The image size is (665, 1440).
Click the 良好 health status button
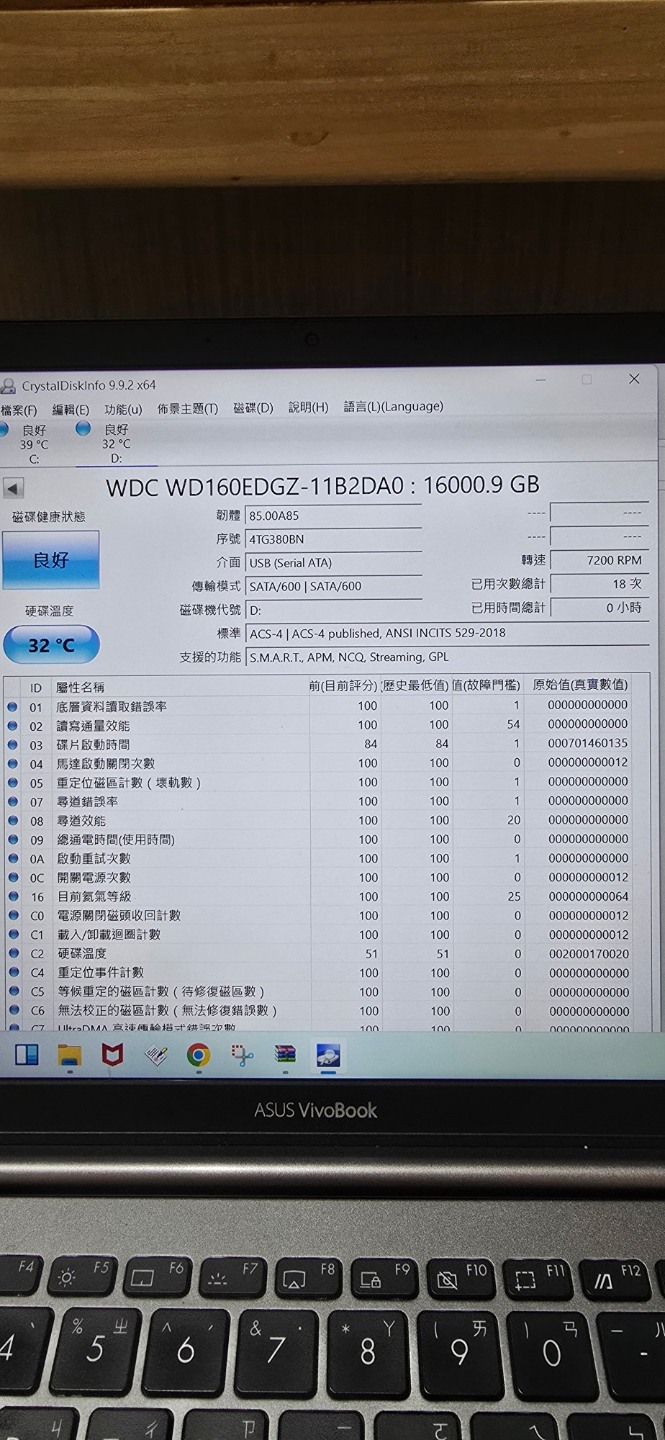[51, 560]
